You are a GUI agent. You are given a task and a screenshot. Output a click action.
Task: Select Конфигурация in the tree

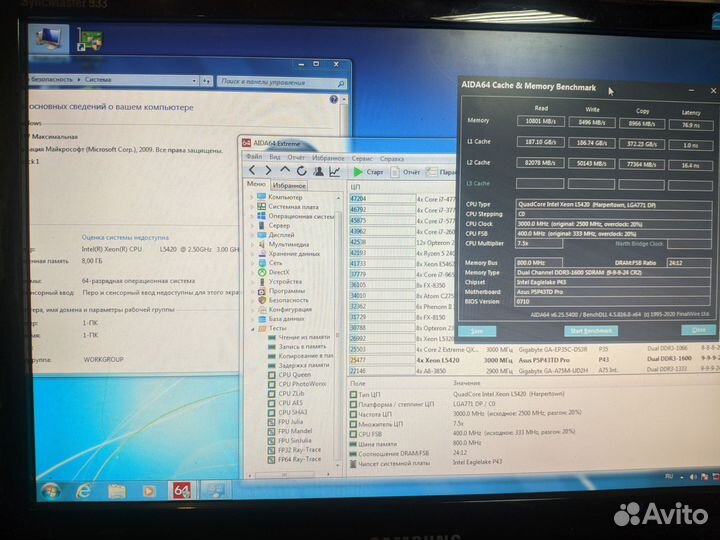(x=290, y=309)
